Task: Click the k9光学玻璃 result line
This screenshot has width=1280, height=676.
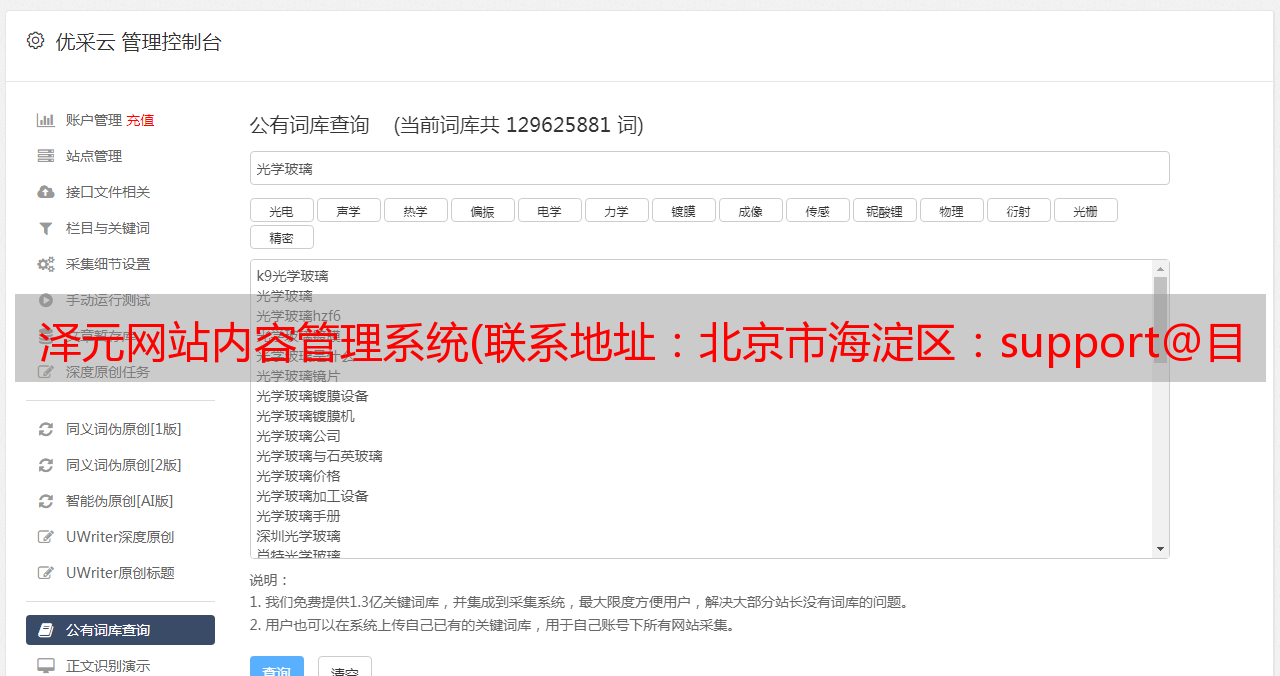Action: [x=292, y=276]
